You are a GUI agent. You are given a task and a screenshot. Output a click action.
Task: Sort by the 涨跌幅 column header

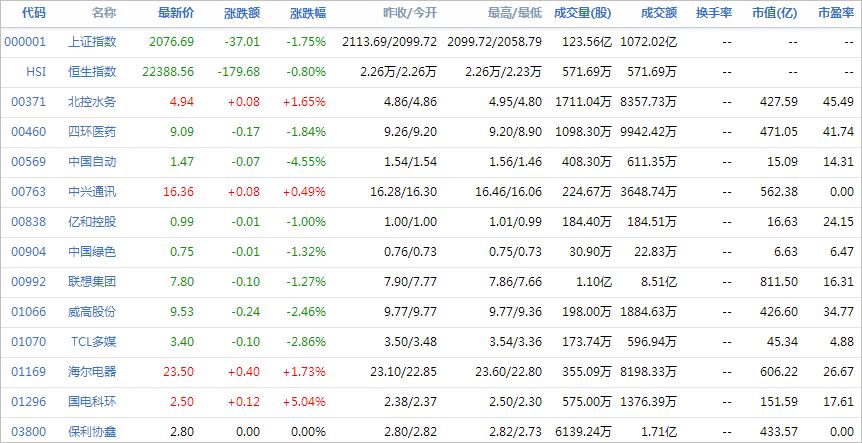pos(308,13)
